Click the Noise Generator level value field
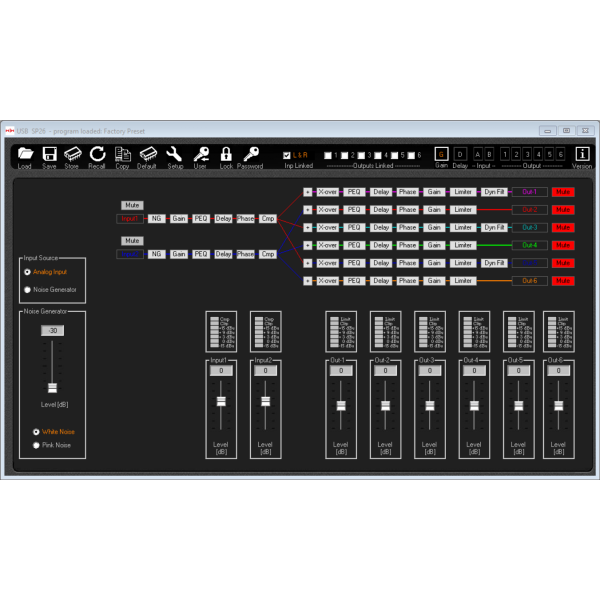Screen dimensions: 600x600 (x=53, y=331)
